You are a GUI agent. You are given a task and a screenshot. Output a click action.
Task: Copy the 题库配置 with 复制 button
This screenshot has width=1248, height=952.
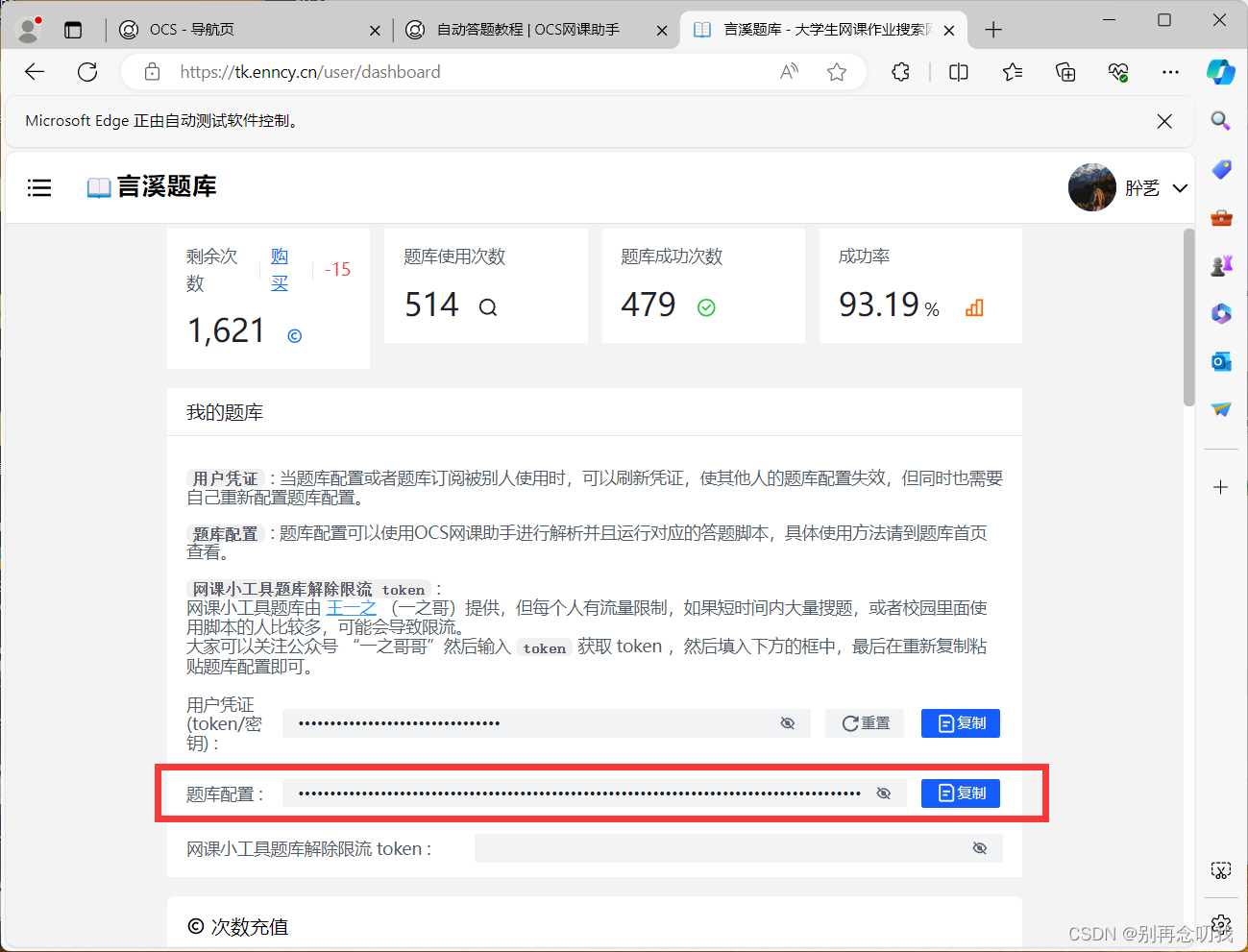961,793
